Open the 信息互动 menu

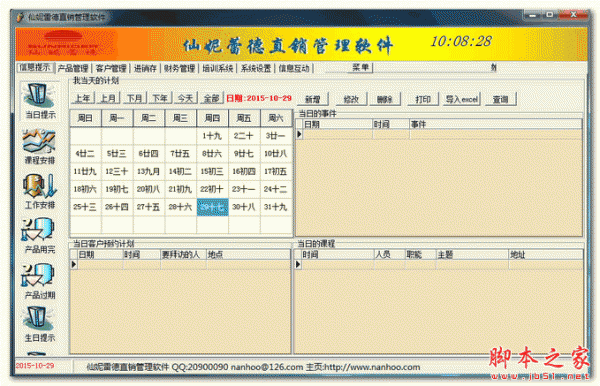click(x=293, y=68)
